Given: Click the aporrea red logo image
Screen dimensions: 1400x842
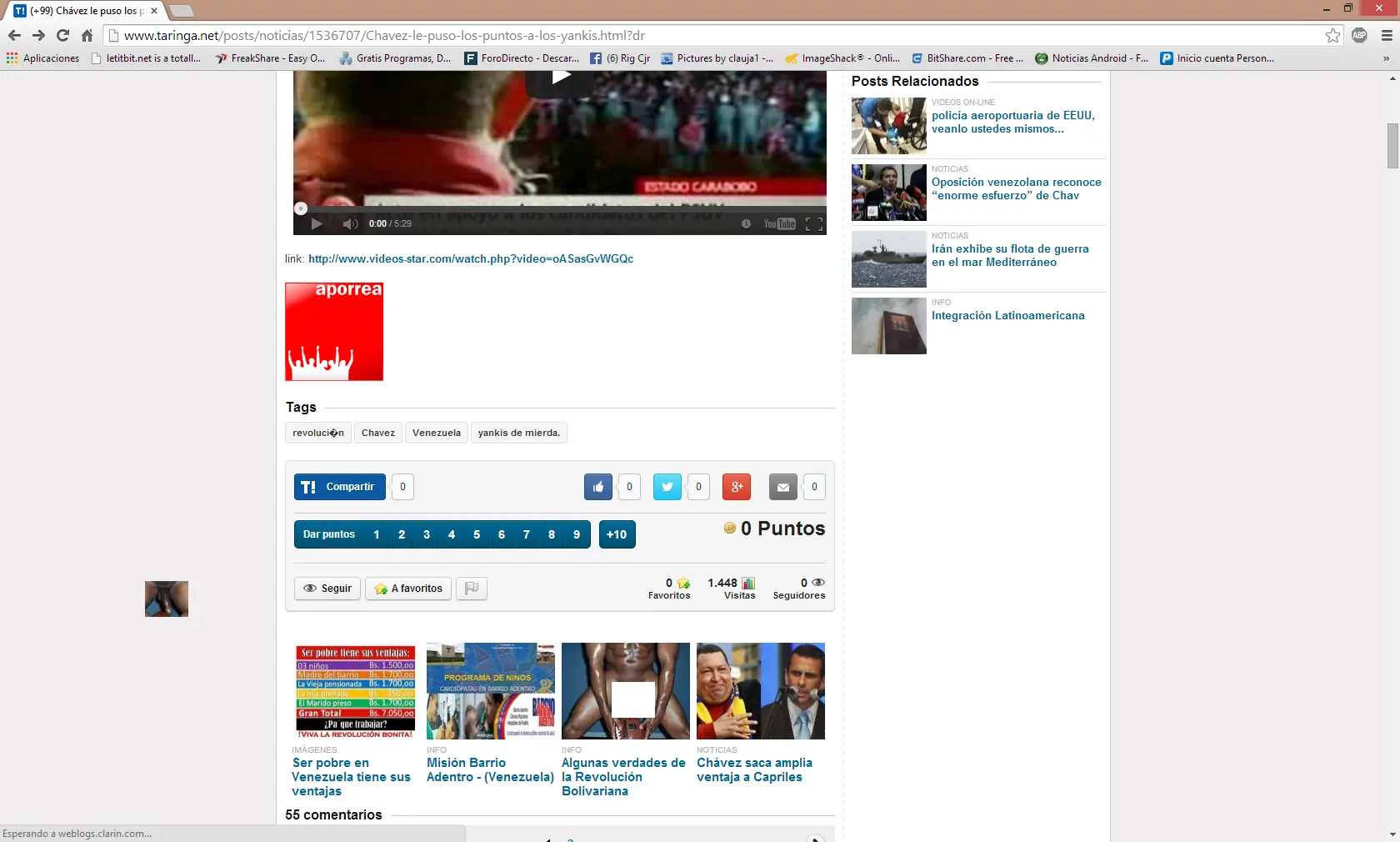Looking at the screenshot, I should point(334,332).
